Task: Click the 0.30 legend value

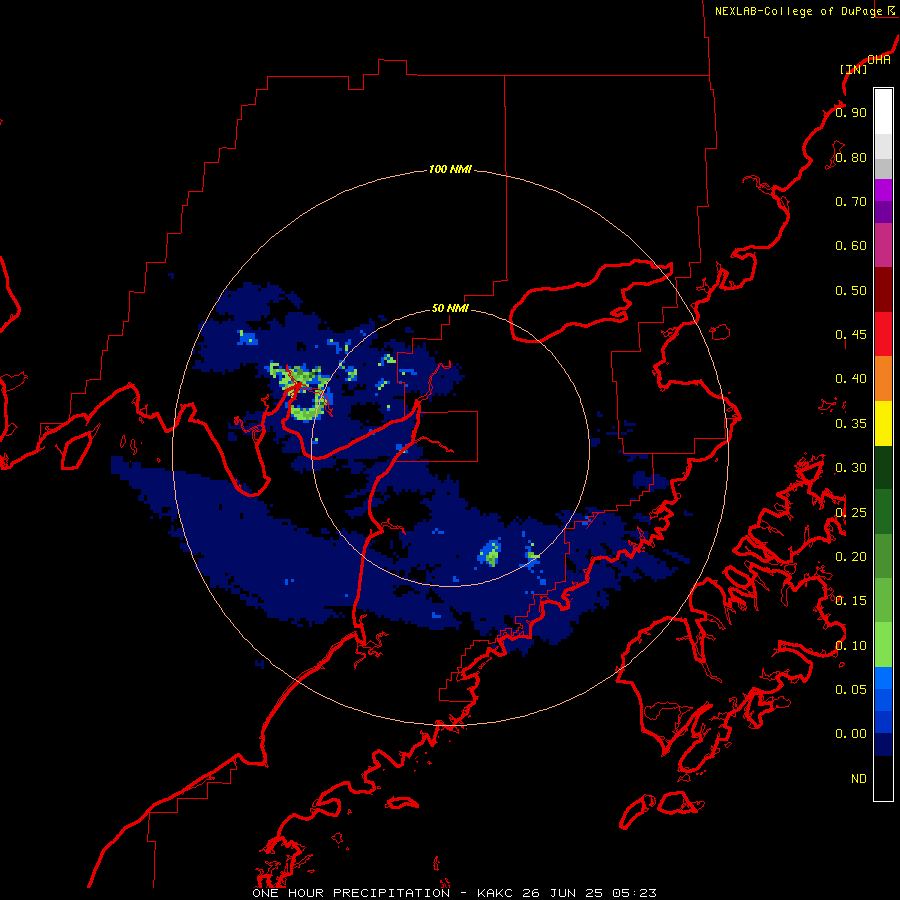Action: [851, 468]
